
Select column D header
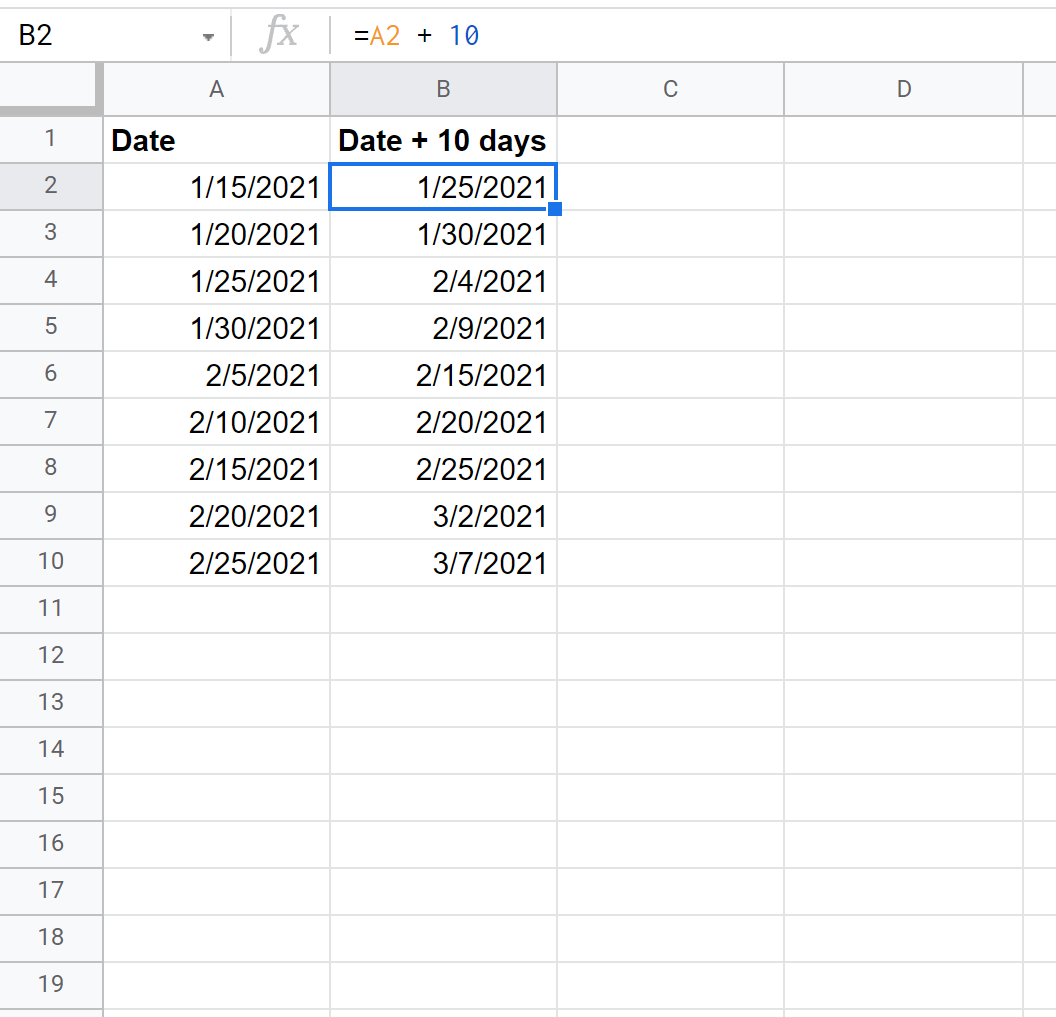903,89
